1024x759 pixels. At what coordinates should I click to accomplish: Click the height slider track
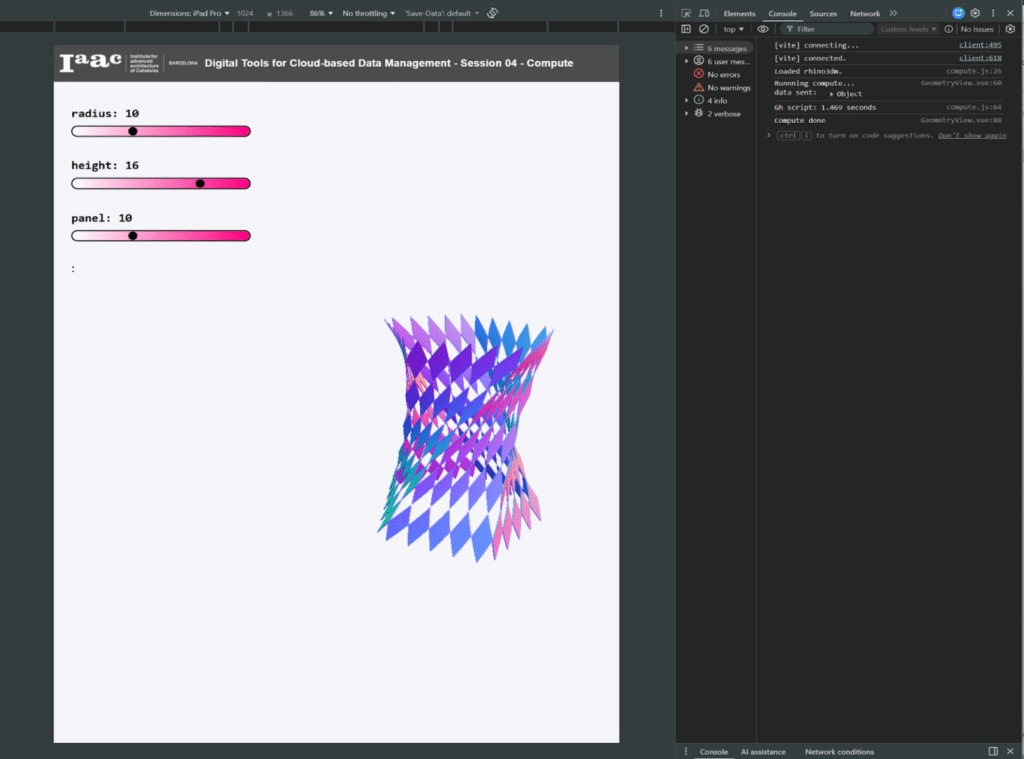tap(160, 183)
